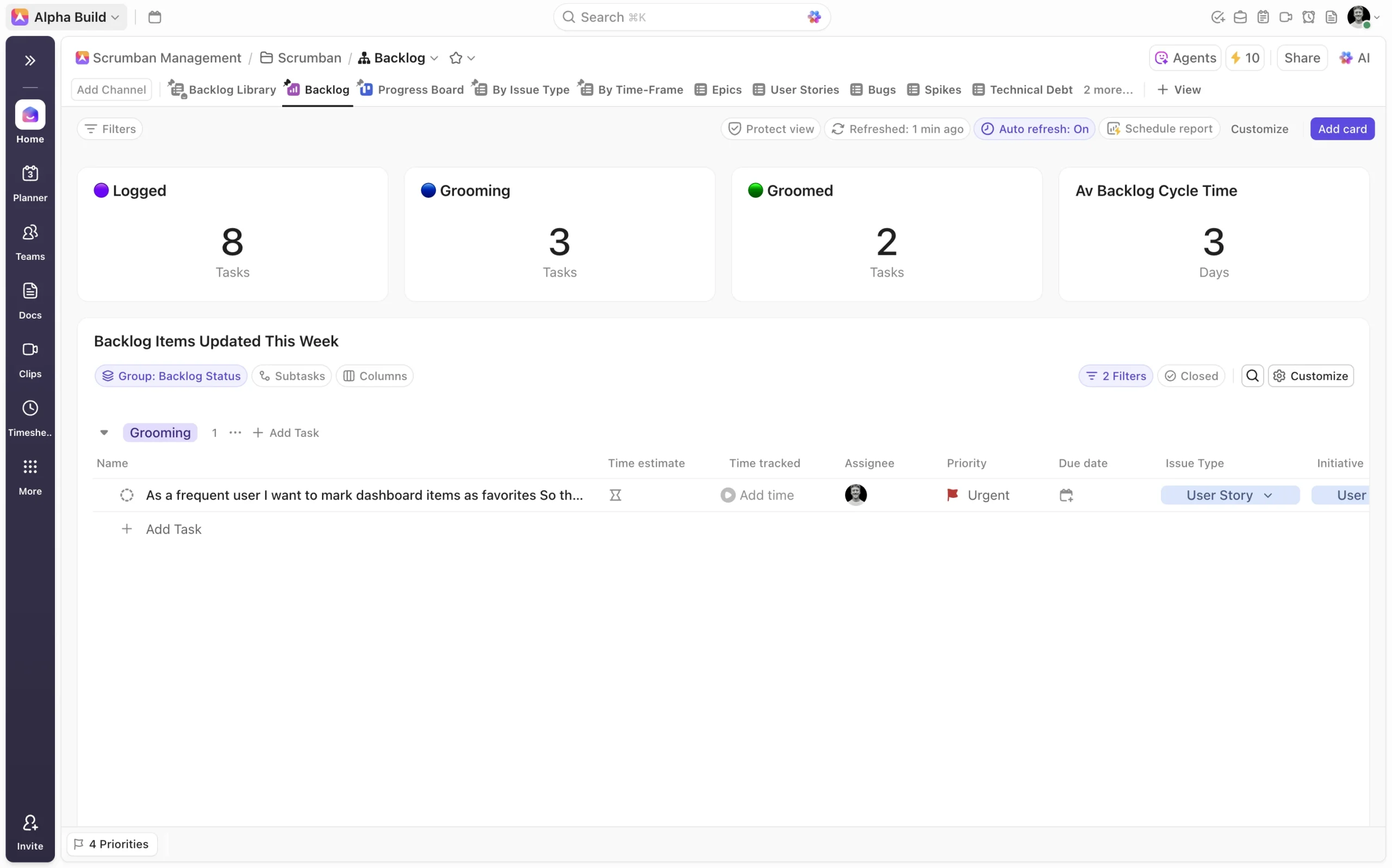Toggle the Closed tasks filter
1392x868 pixels.
pos(1190,376)
